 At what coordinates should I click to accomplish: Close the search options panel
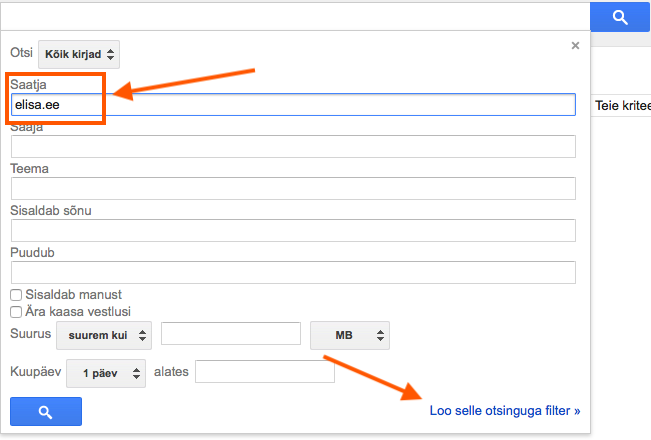(x=575, y=45)
